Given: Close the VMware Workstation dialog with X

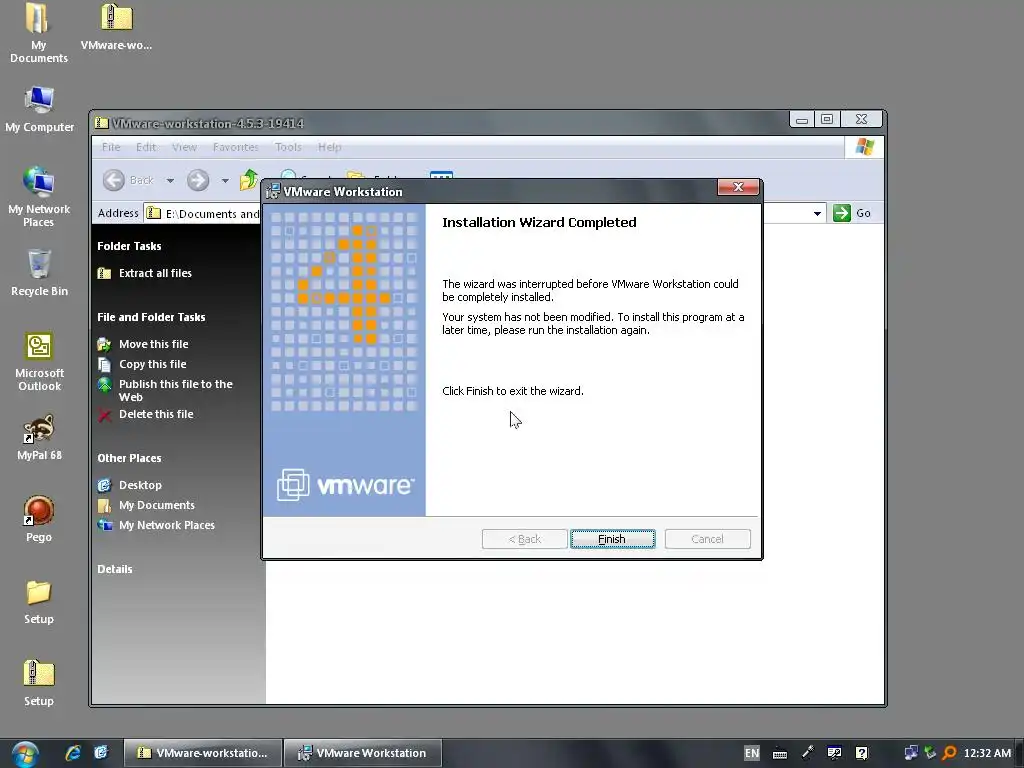Looking at the screenshot, I should coord(738,187).
